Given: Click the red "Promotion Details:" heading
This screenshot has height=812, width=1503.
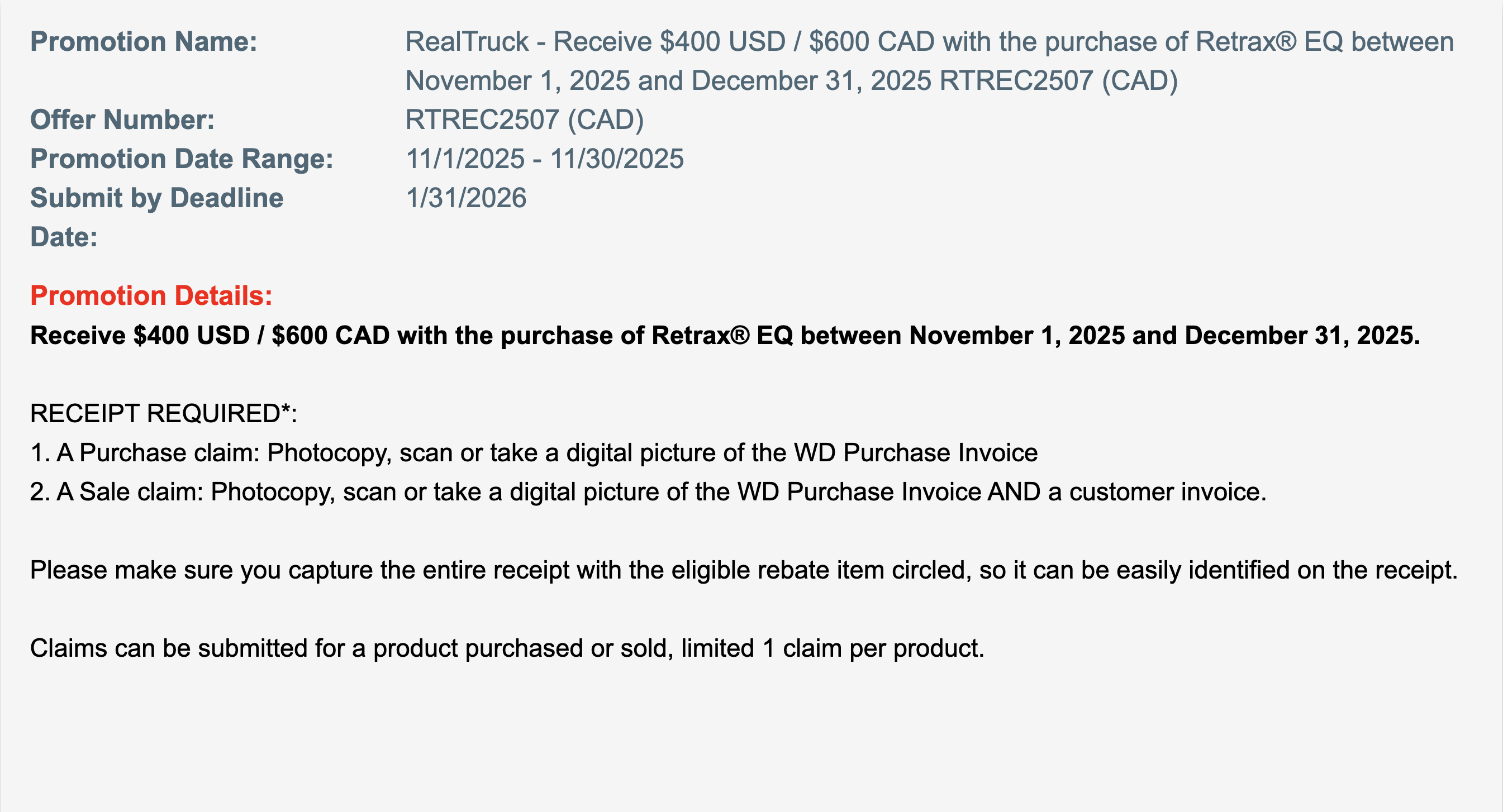Looking at the screenshot, I should [151, 296].
